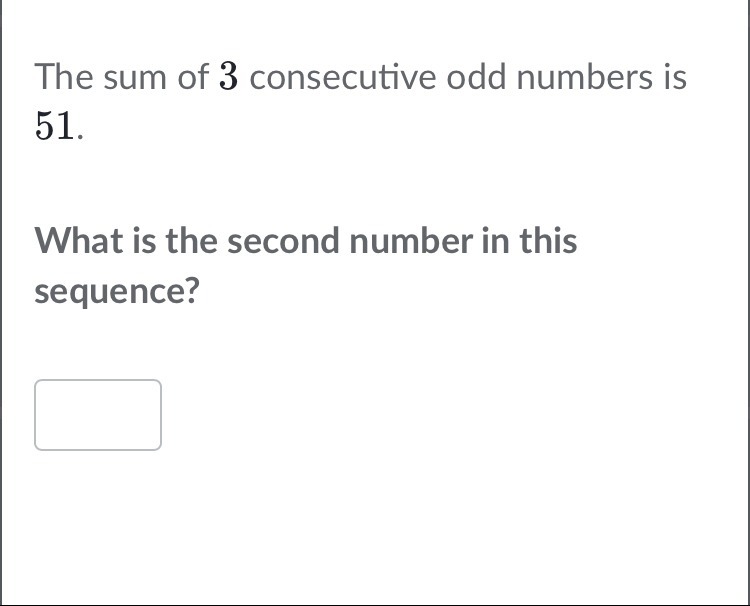Click the word 'consecutive' in the first line
This screenshot has height=606, width=750.
(x=343, y=77)
